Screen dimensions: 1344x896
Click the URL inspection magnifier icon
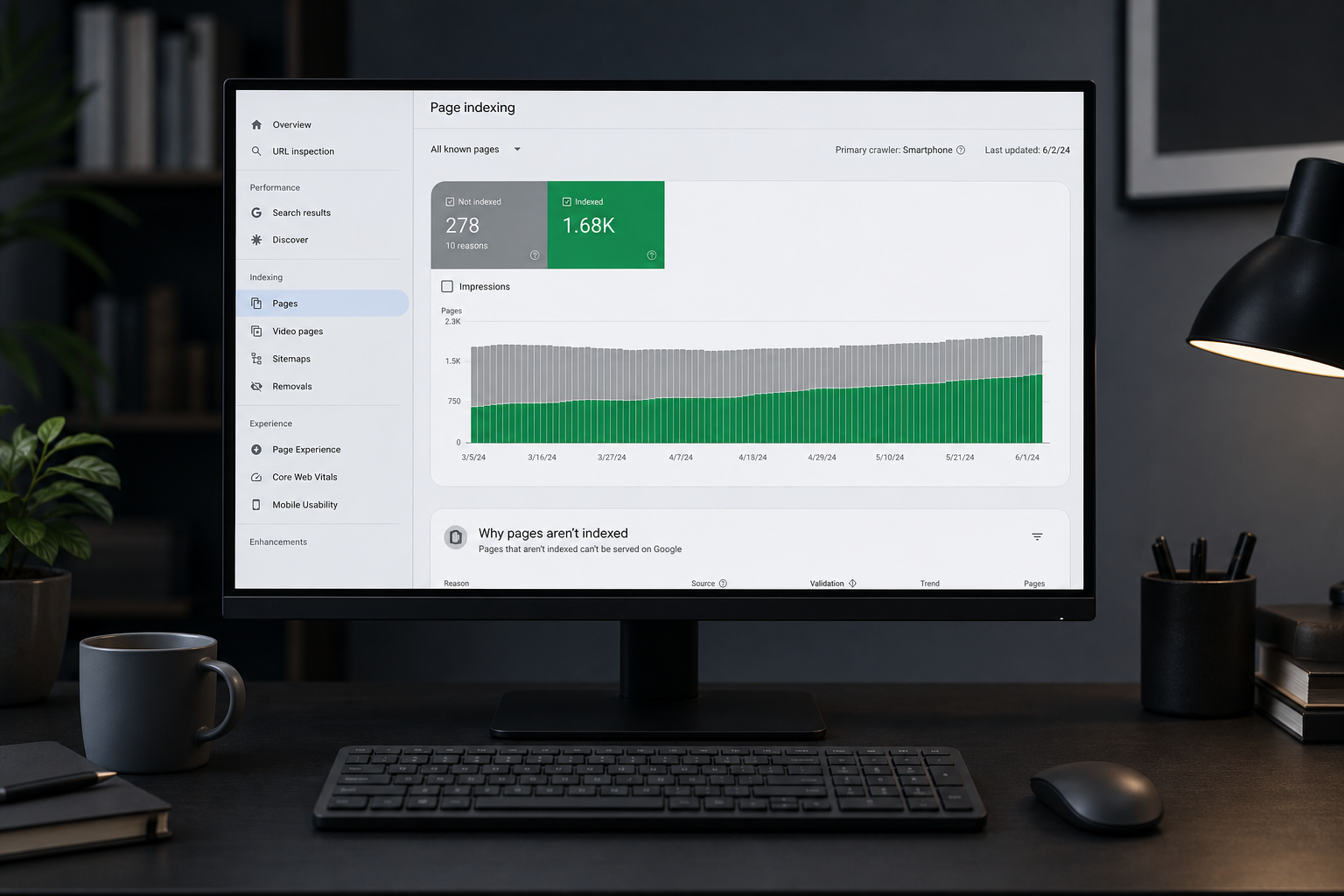tap(256, 151)
